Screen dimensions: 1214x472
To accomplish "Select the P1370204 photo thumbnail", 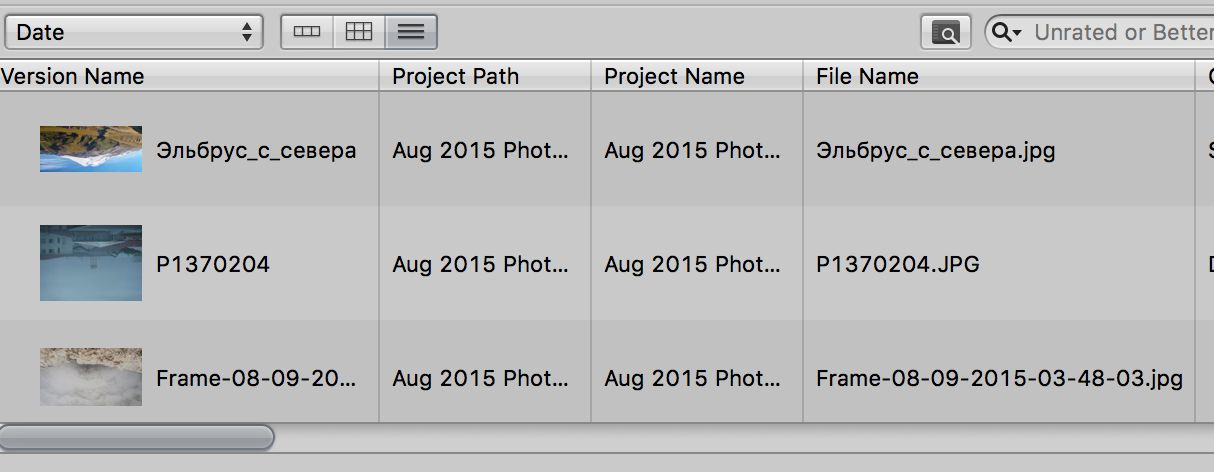I will click(x=91, y=263).
